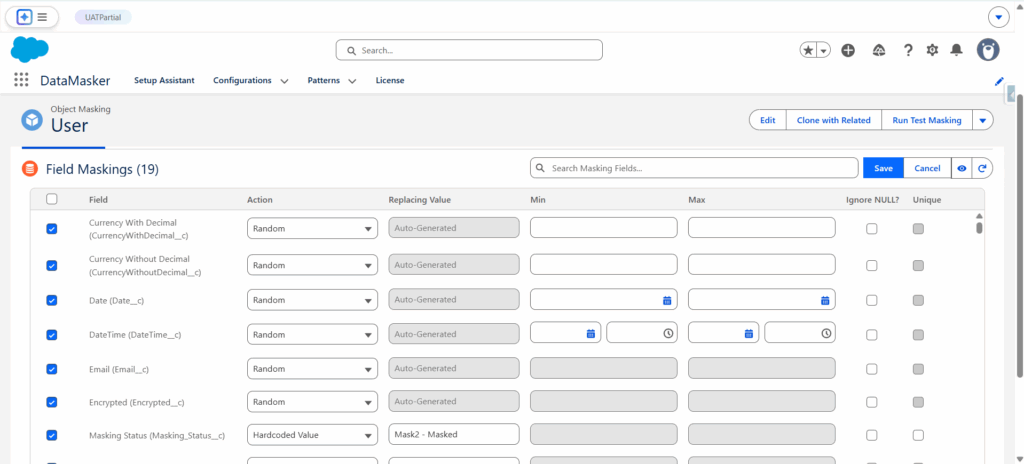Viewport: 1024px width, 464px height.
Task: Open Action dropdown for Masking Status row
Action: pos(312,435)
